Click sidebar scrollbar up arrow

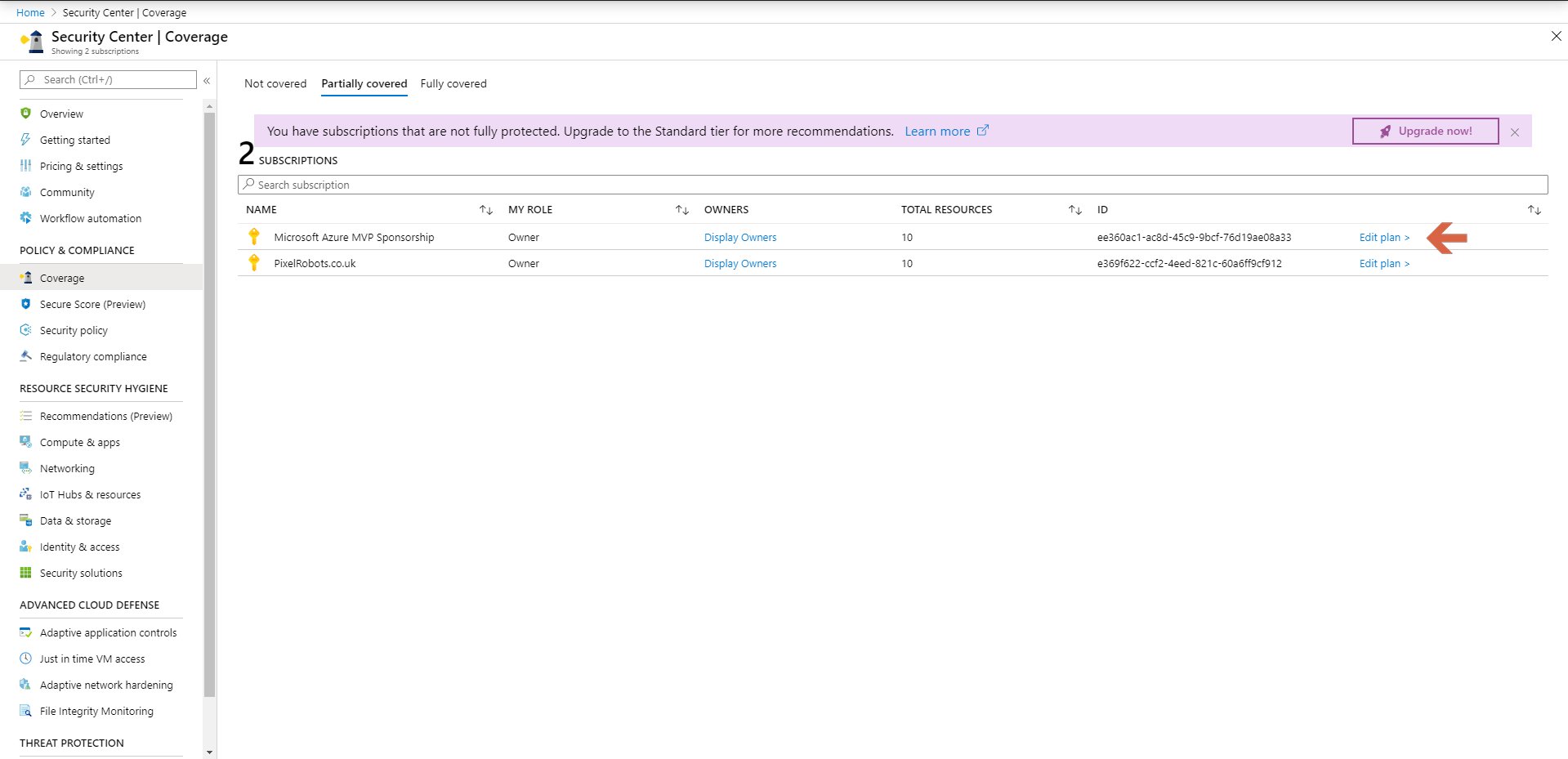[209, 106]
